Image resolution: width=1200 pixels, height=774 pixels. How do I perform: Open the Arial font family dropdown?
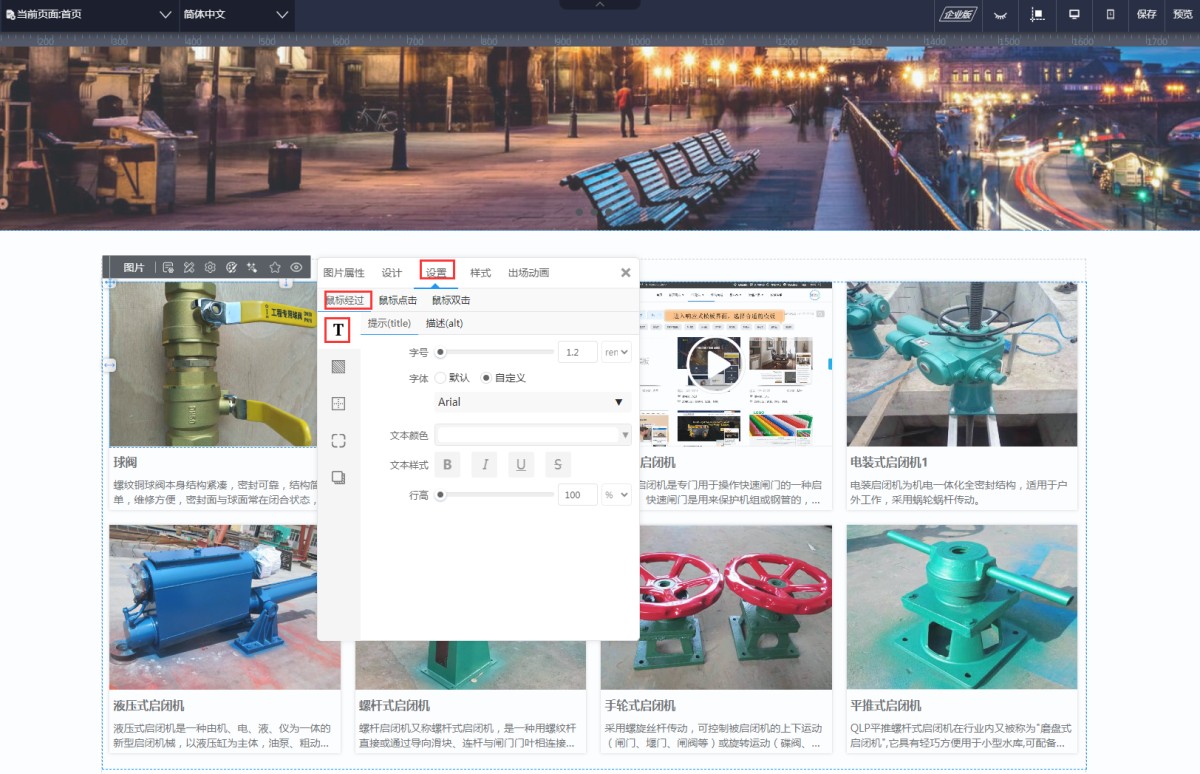[x=533, y=402]
